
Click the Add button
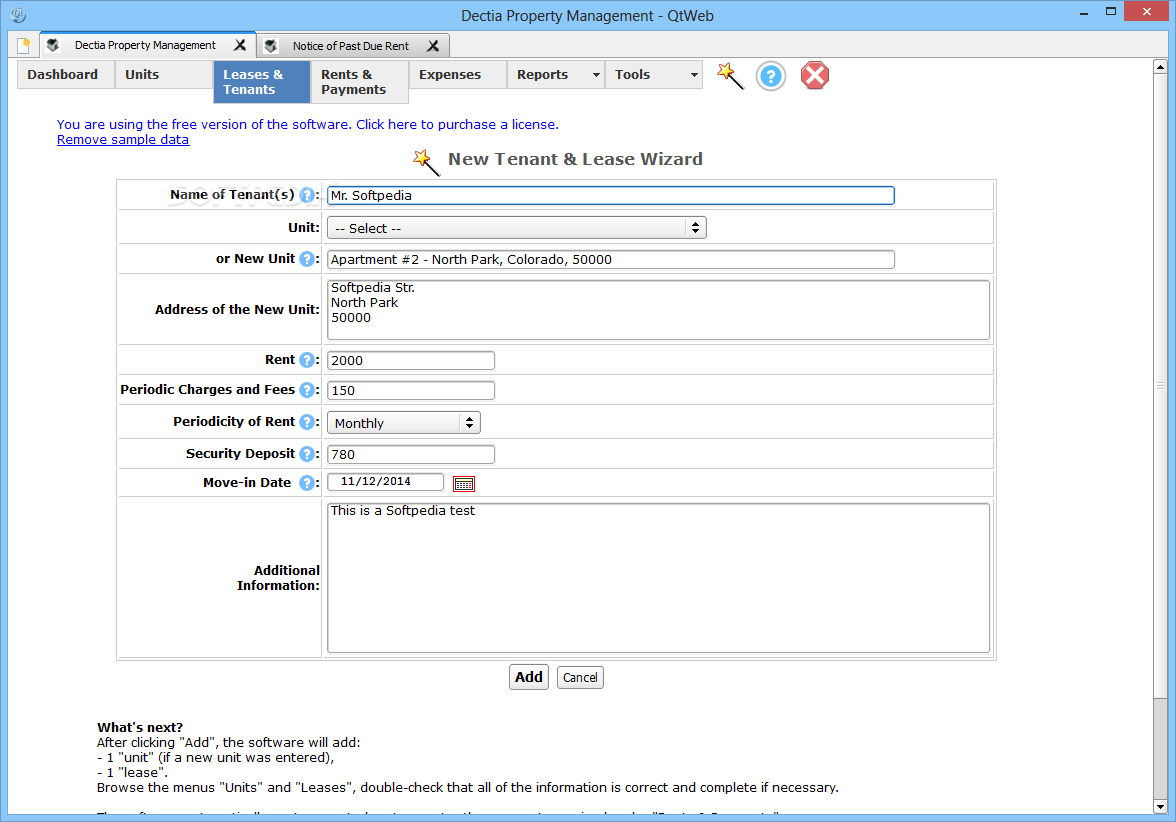[529, 677]
